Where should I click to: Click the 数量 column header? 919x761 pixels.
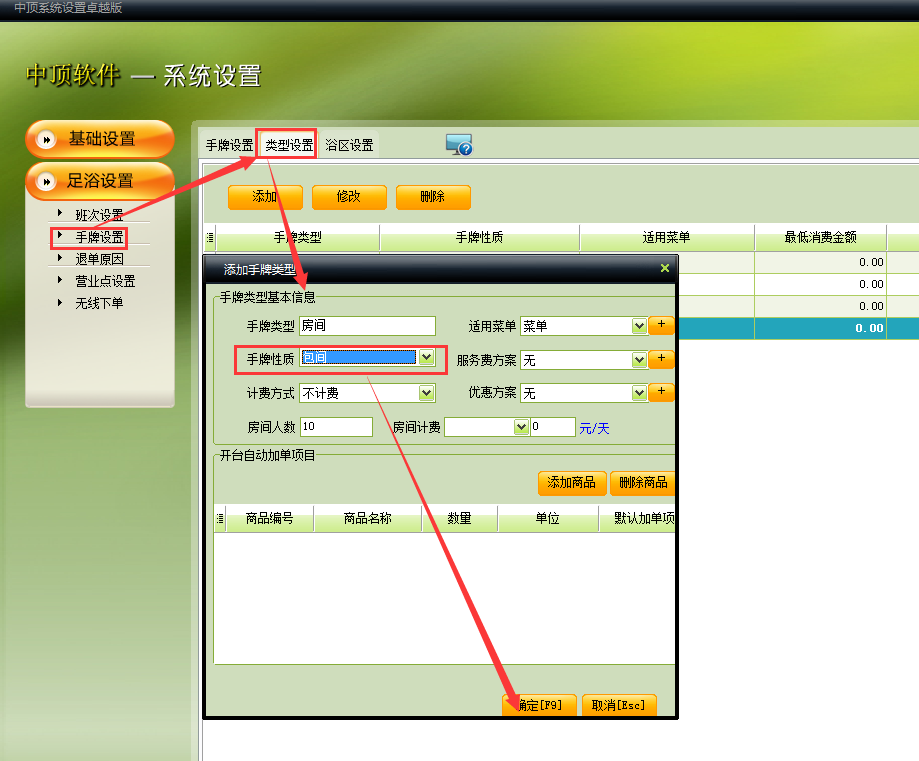(460, 518)
